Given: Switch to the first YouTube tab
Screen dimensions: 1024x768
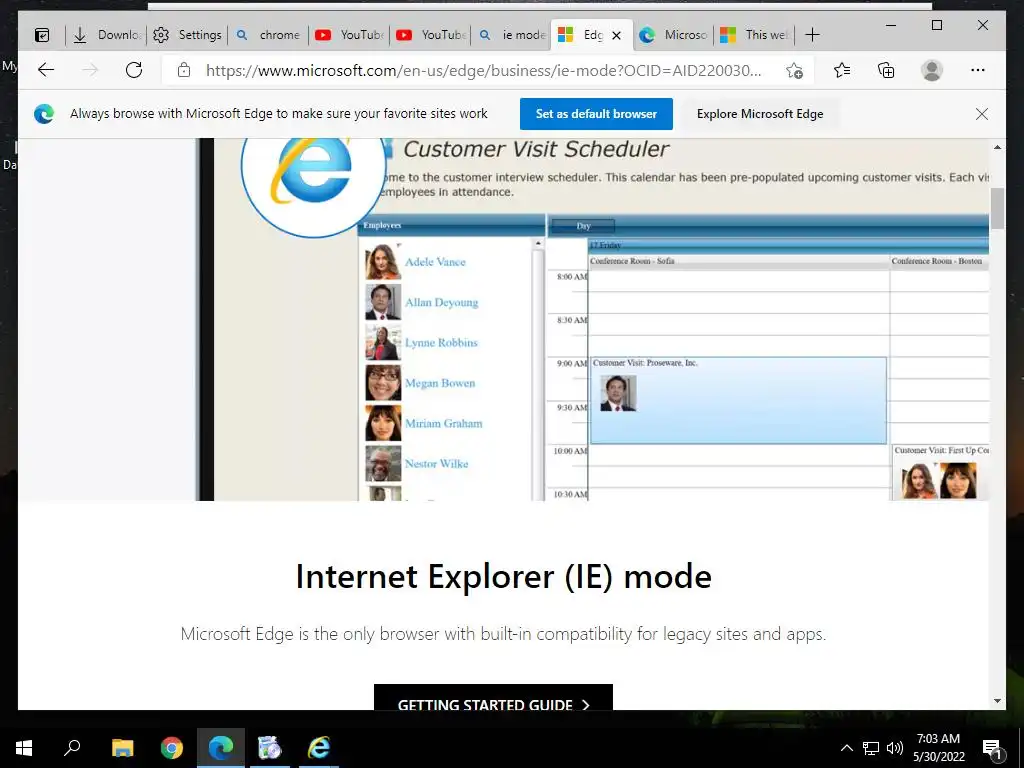Looking at the screenshot, I should click(x=349, y=35).
